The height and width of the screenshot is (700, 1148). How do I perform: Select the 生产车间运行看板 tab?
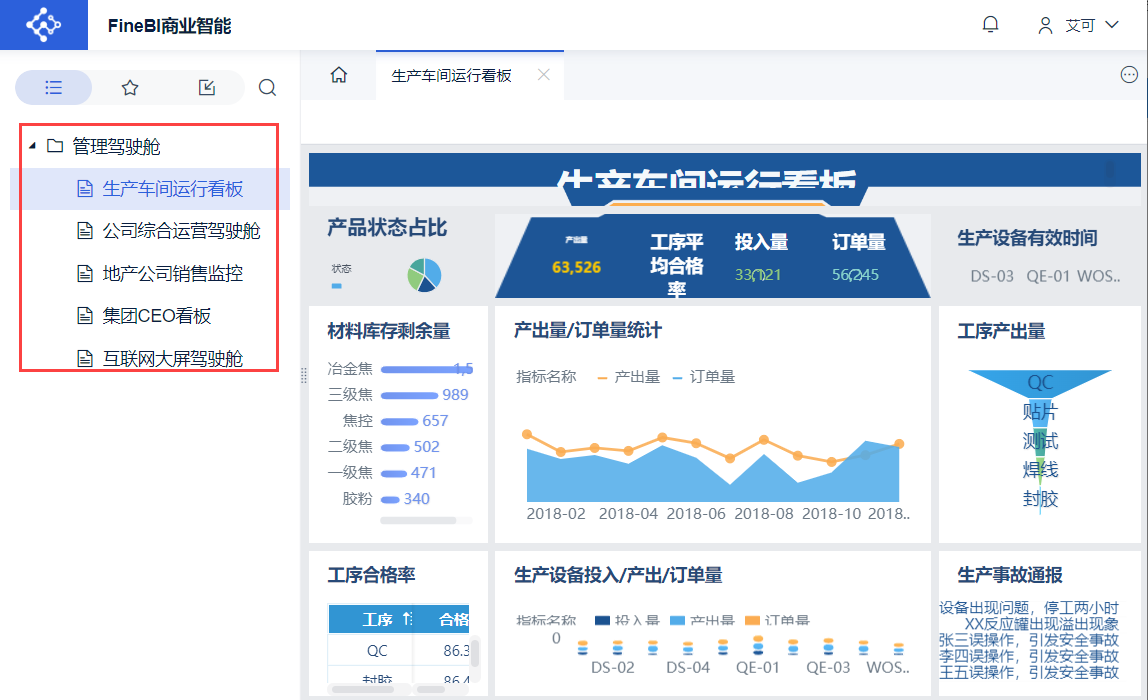pyautogui.click(x=451, y=75)
